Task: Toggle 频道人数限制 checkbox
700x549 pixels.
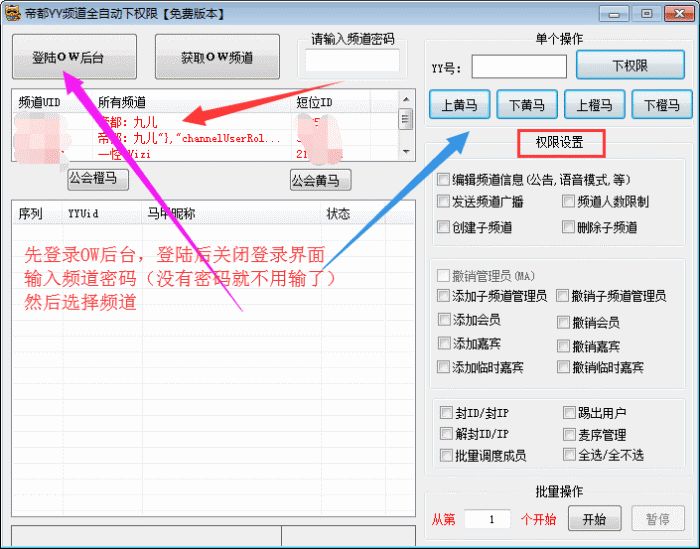Action: [568, 201]
